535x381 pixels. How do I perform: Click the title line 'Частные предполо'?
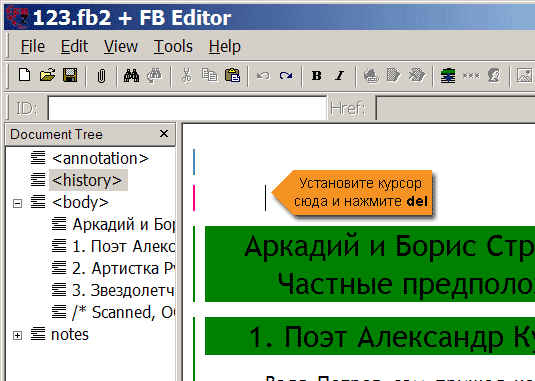coord(406,283)
